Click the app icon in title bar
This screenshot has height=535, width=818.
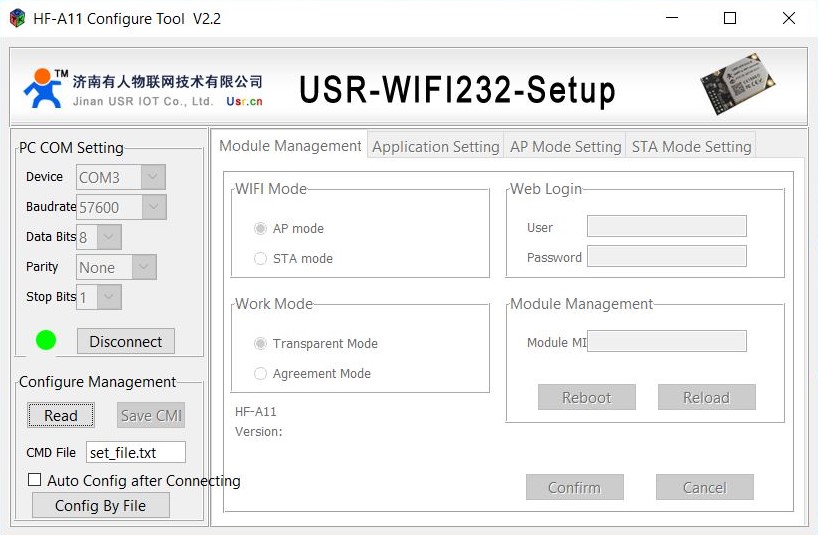pyautogui.click(x=17, y=18)
